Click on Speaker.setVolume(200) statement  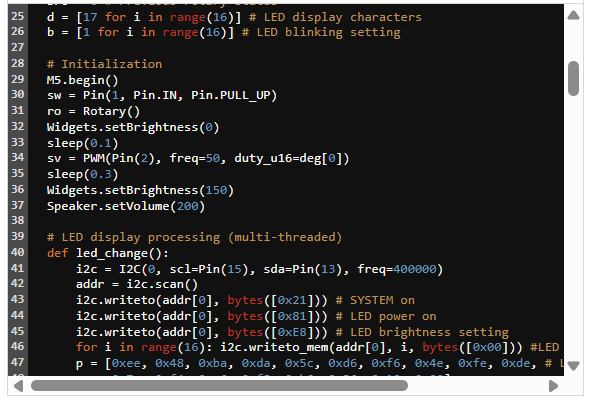tap(126, 206)
